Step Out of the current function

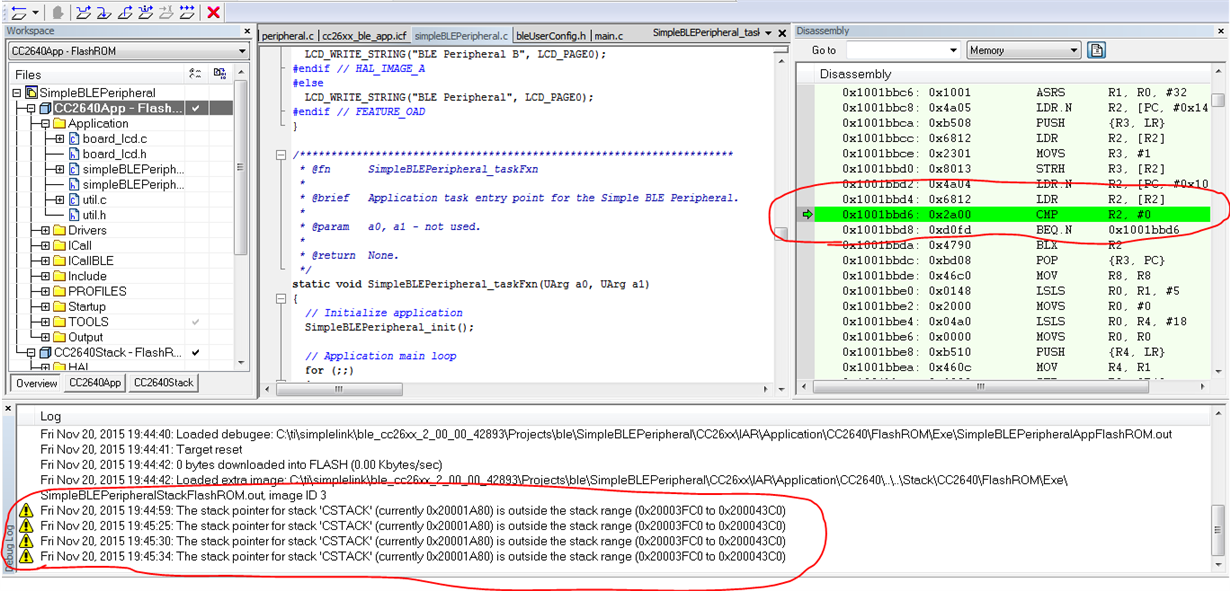tap(125, 13)
